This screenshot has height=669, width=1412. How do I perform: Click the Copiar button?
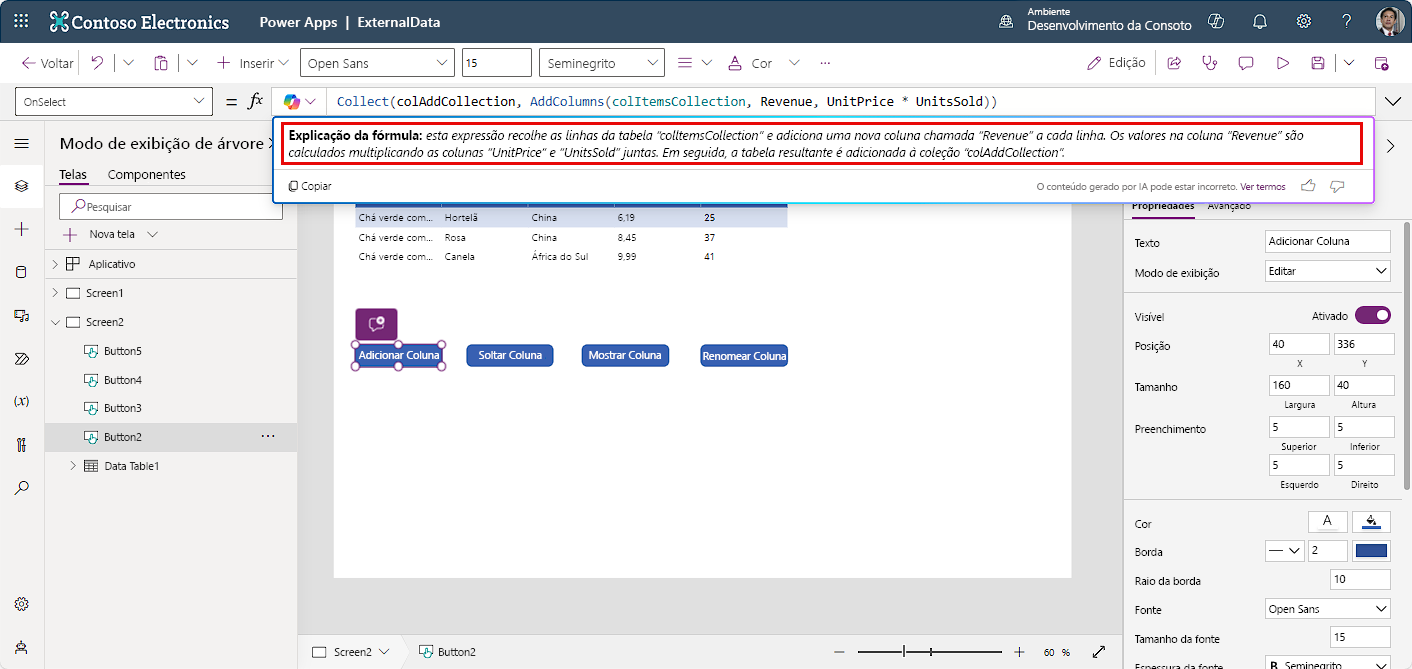point(310,186)
